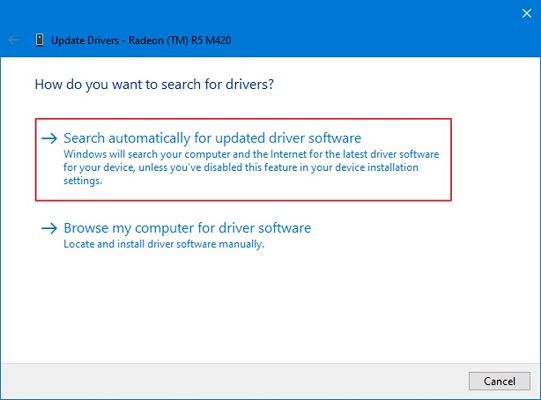Click the device icon in title bar
This screenshot has height=400, width=541.
pyautogui.click(x=40, y=40)
